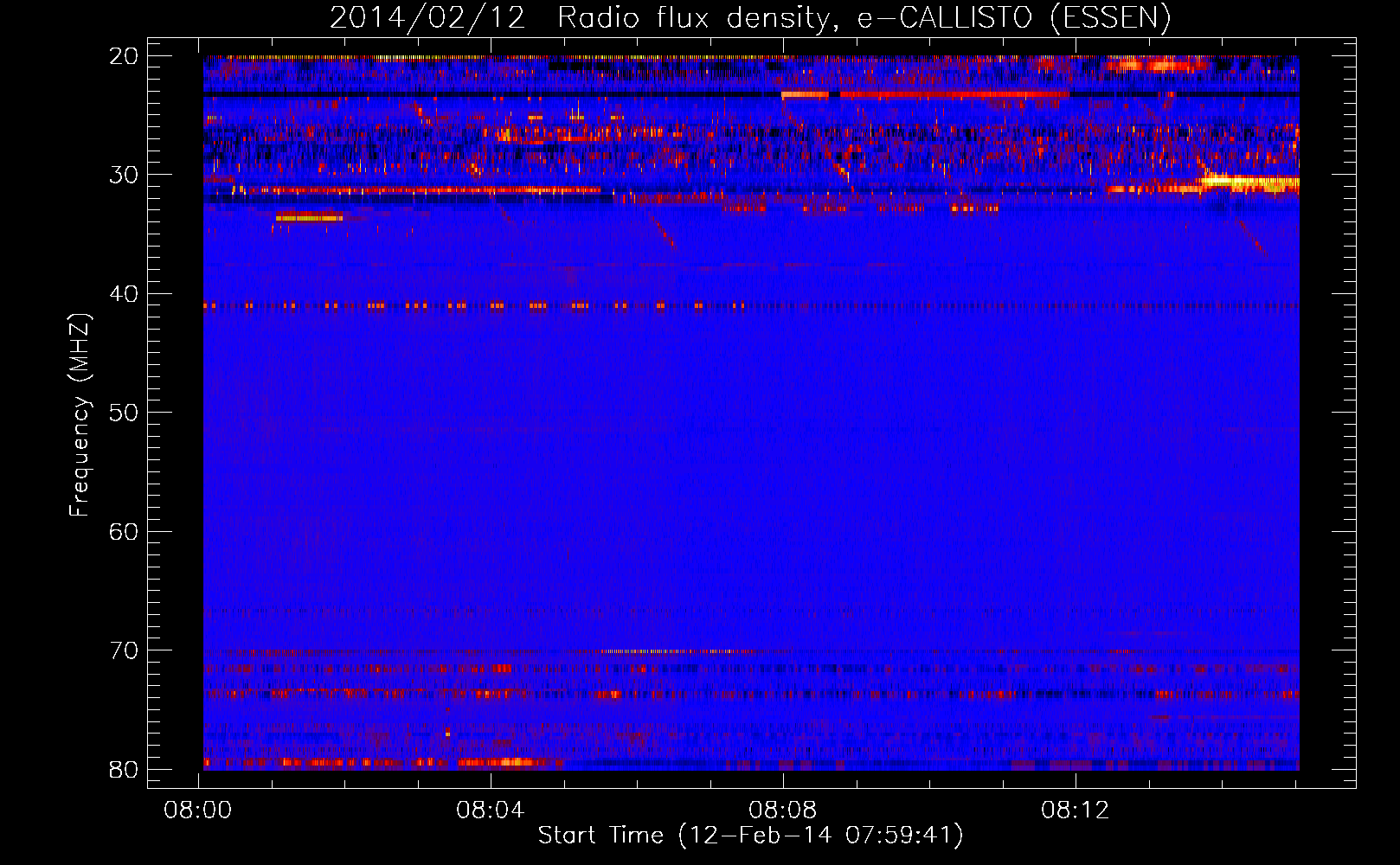Click the 08:08 time axis label

(x=783, y=811)
